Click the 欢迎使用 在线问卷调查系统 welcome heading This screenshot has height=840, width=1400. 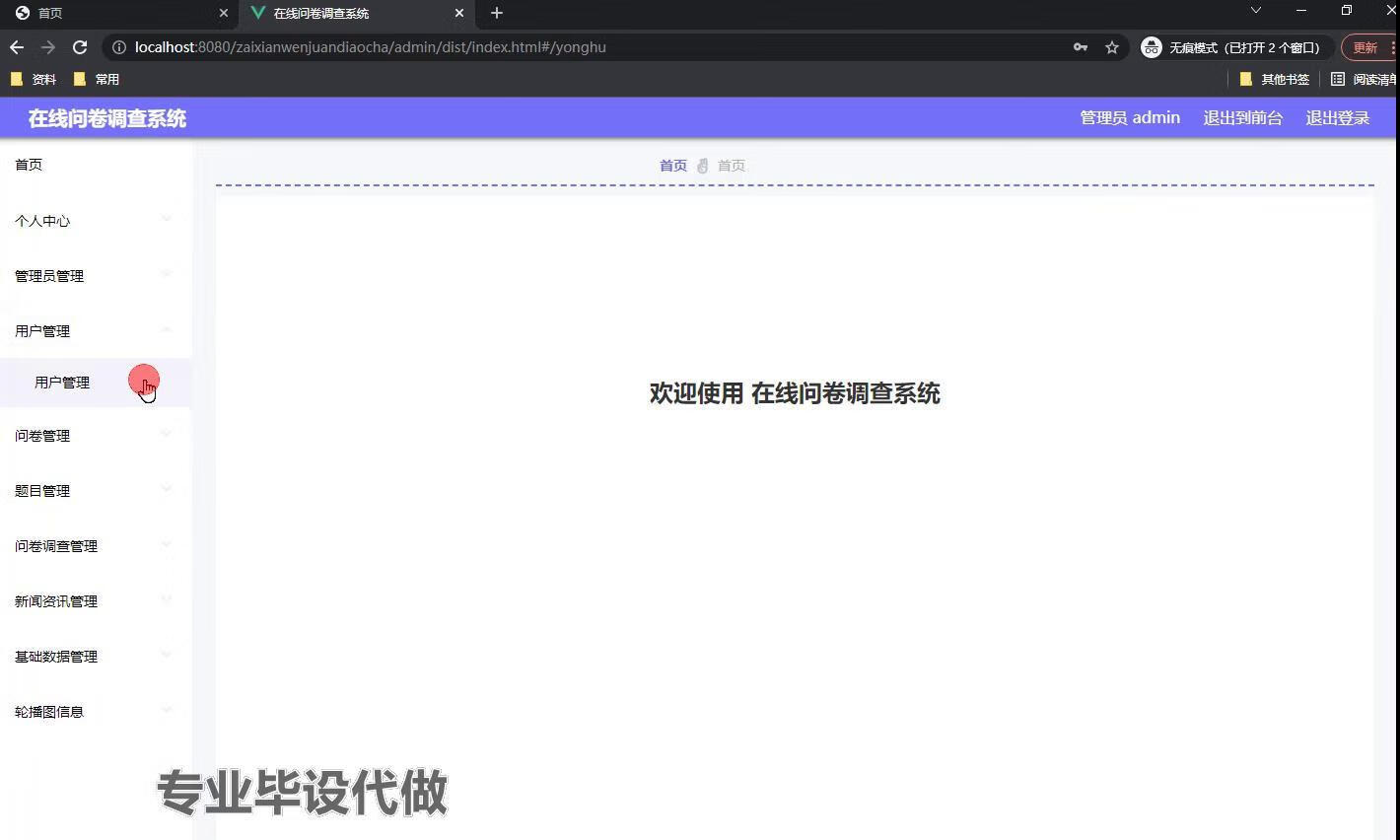pyautogui.click(x=795, y=393)
